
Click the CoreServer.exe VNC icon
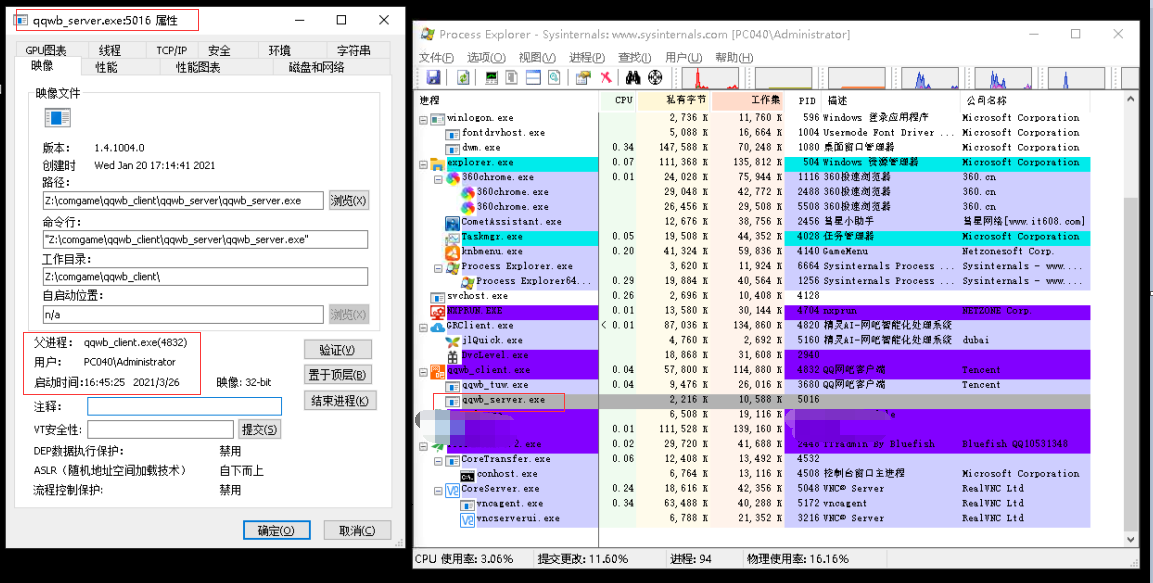point(453,489)
